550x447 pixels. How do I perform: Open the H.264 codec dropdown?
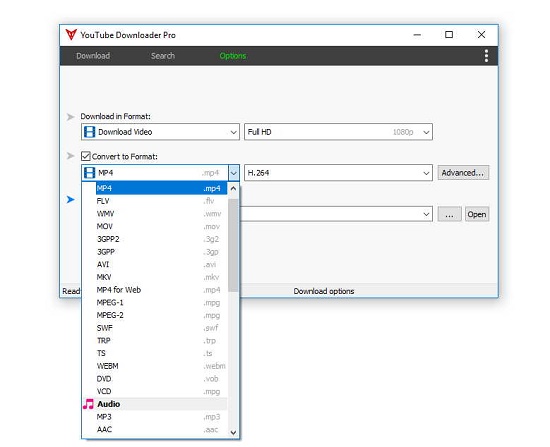(426, 173)
